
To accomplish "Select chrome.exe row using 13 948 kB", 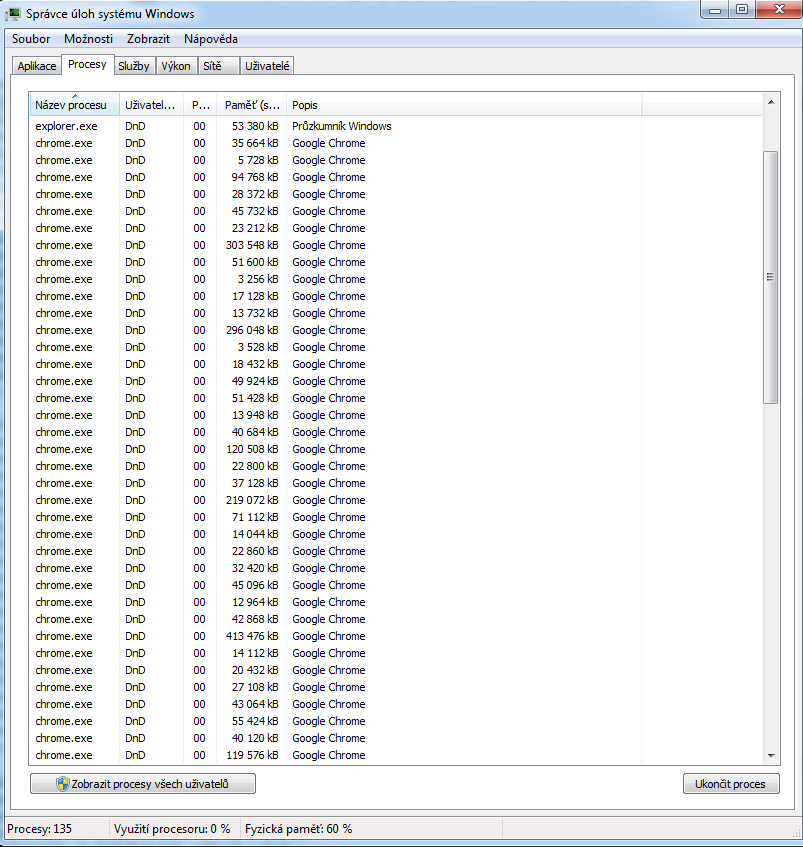I will [x=336, y=415].
